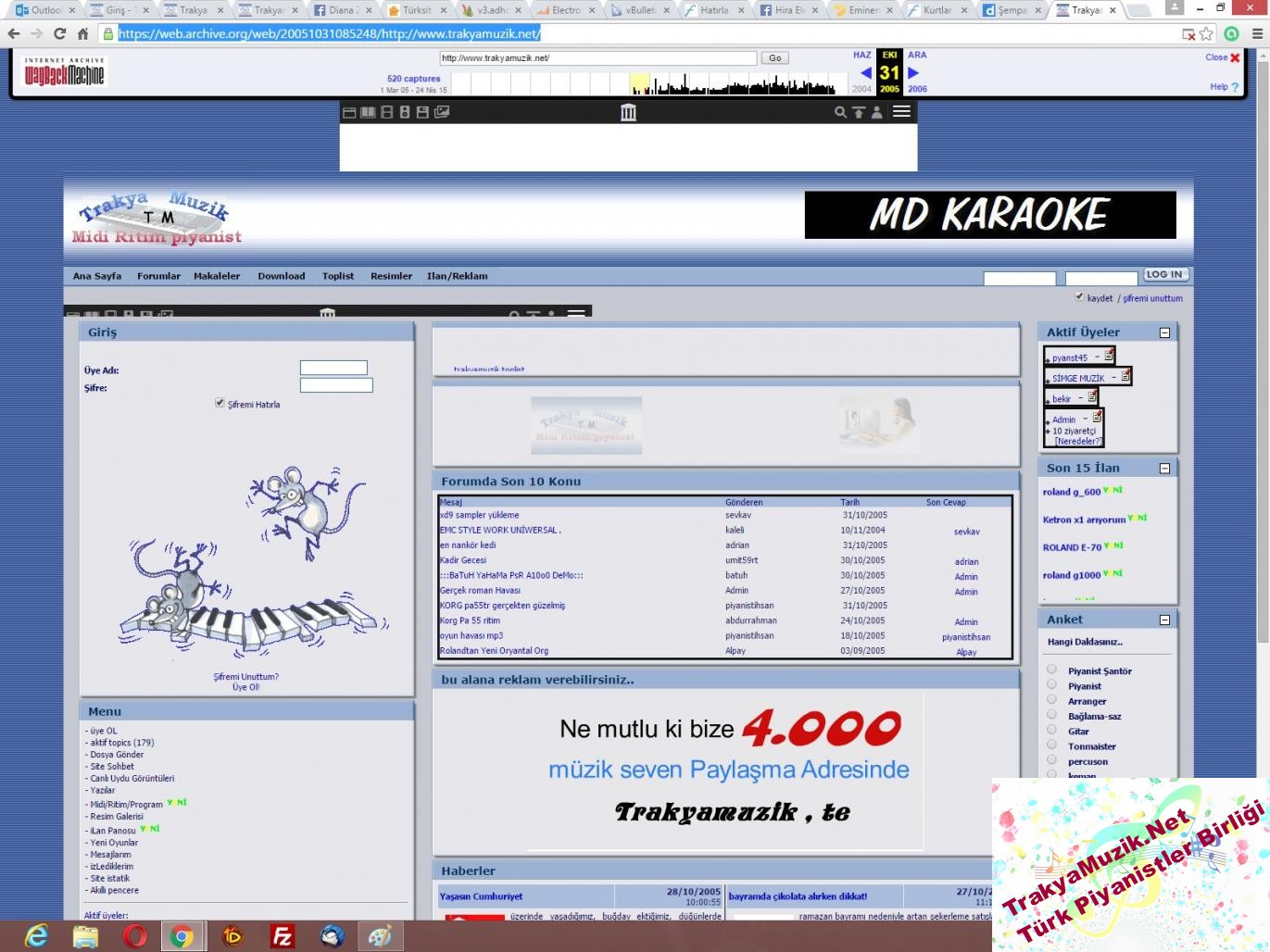This screenshot has width=1270, height=952.
Task: Open the archive toolbar hamburger menu
Action: tap(901, 112)
